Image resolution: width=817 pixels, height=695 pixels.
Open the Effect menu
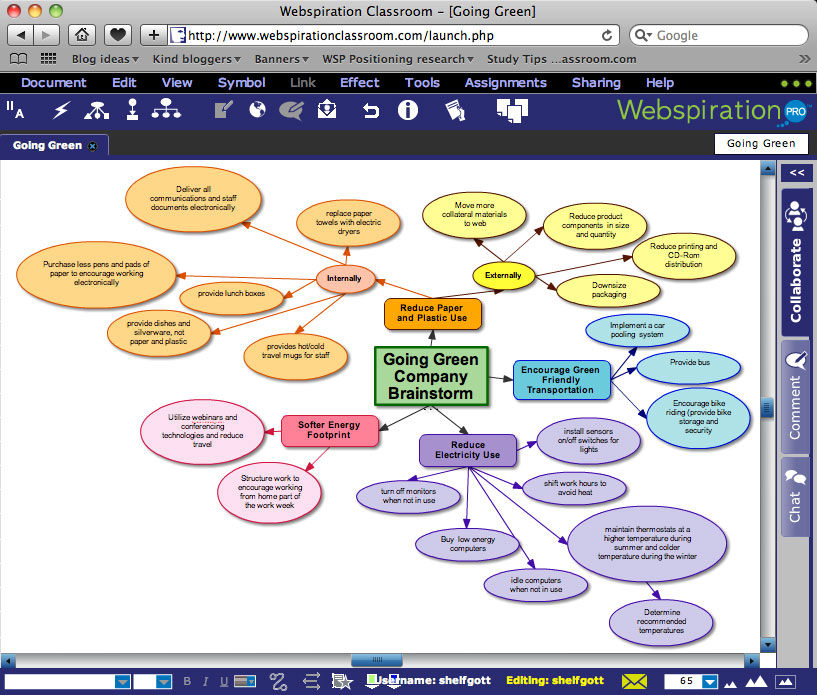pos(360,83)
